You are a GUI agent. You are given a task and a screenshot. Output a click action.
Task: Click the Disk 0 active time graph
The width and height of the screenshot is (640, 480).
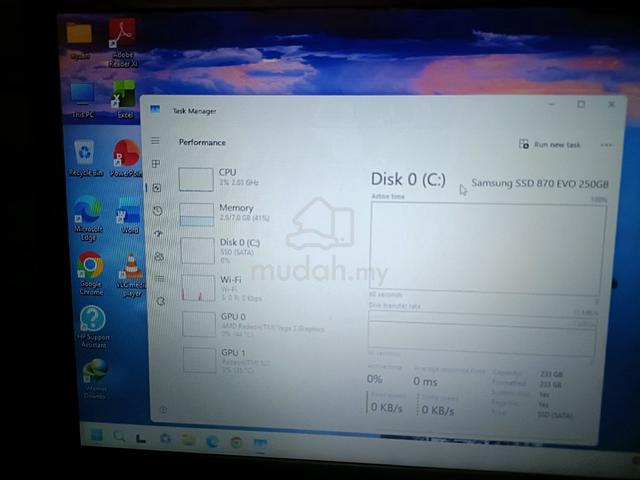coord(487,249)
